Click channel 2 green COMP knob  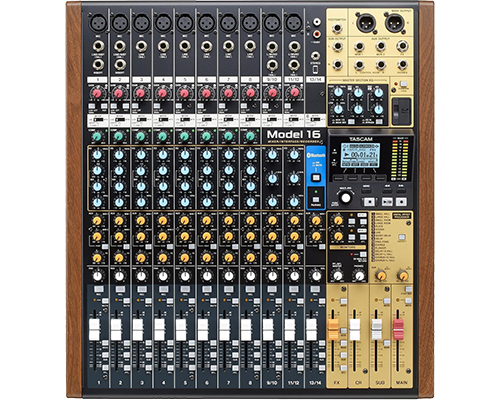(119, 136)
